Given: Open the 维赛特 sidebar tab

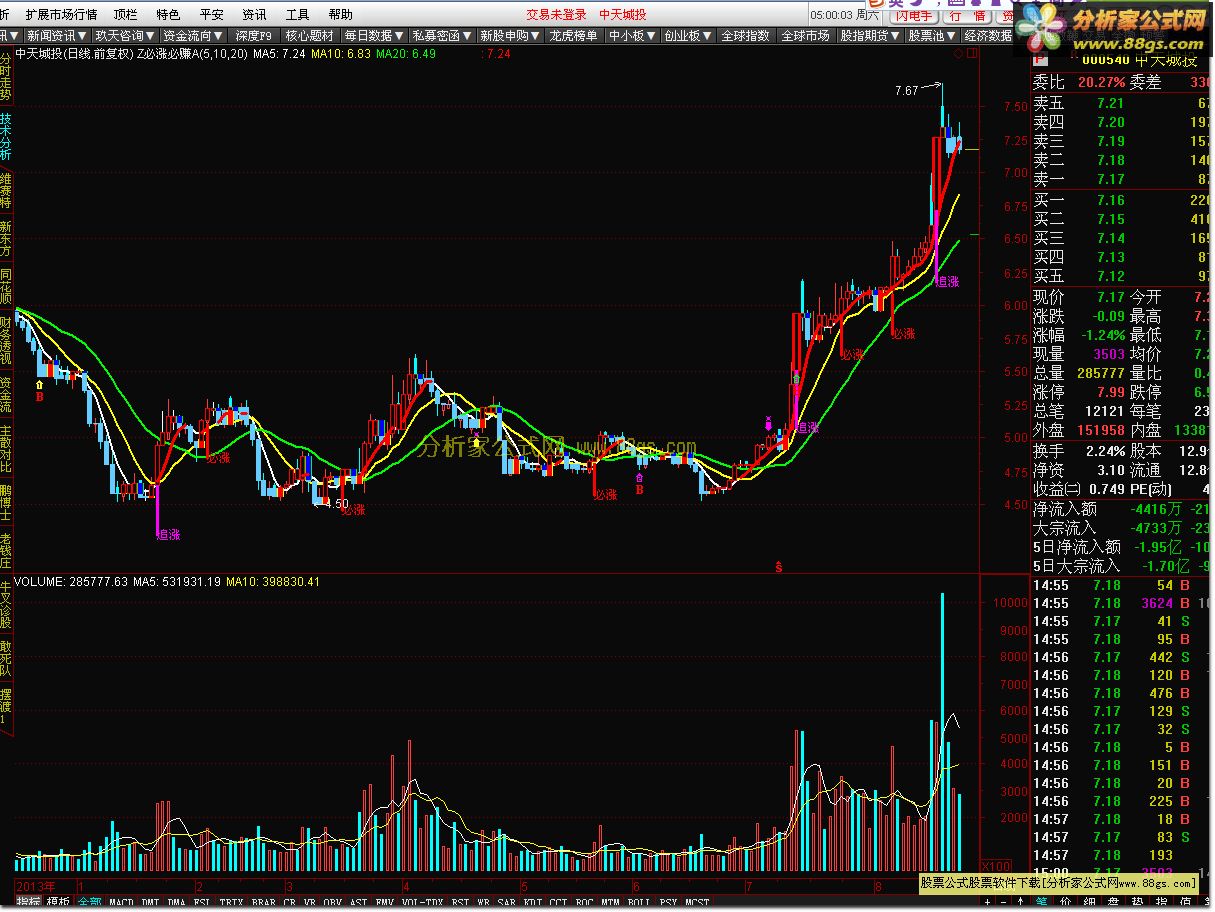Looking at the screenshot, I should 6,189.
